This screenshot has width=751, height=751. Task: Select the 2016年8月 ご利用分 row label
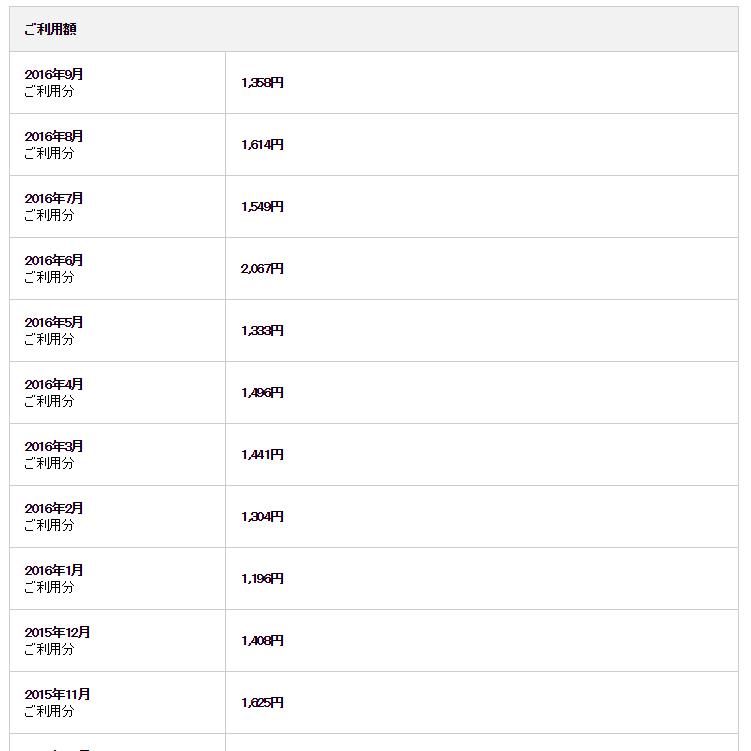pyautogui.click(x=54, y=145)
